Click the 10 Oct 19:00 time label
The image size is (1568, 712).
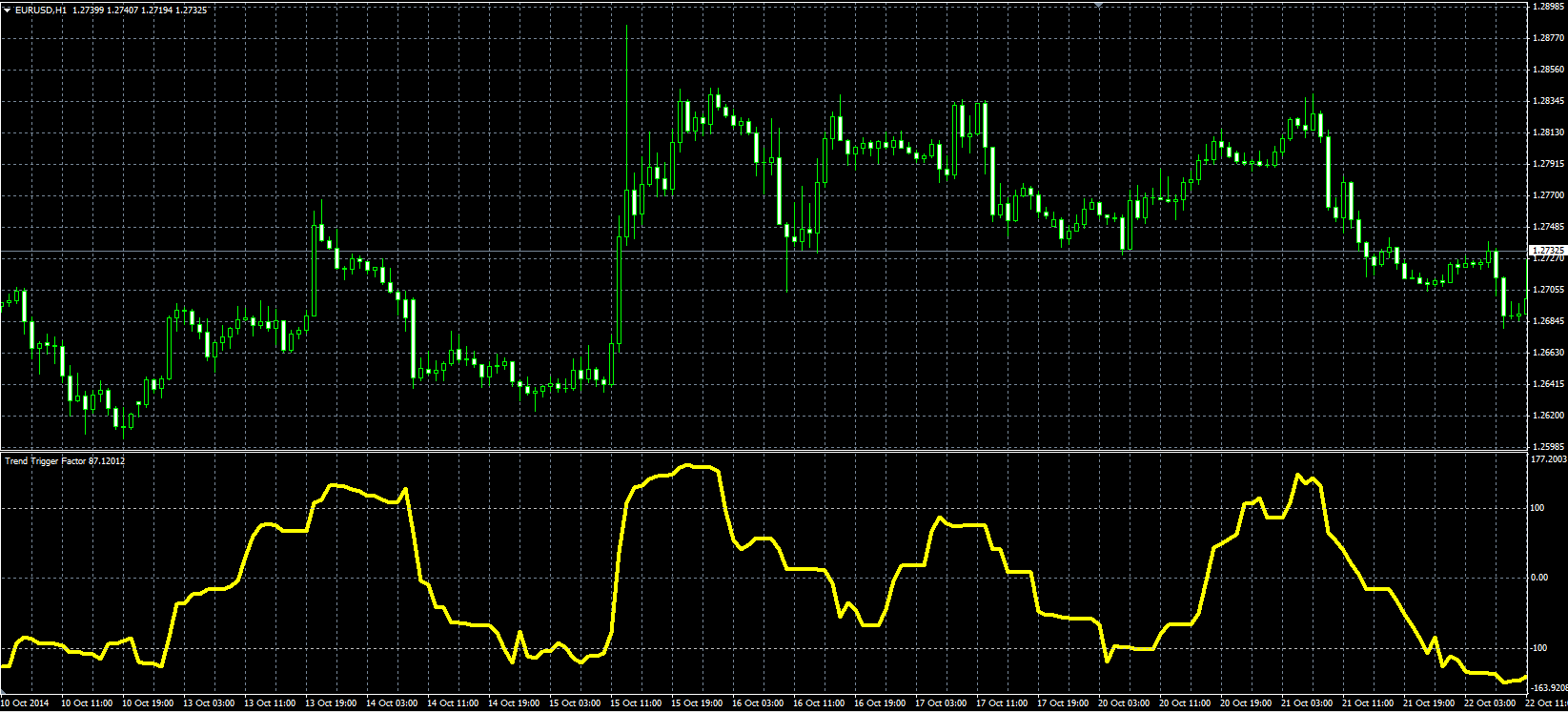point(148,703)
